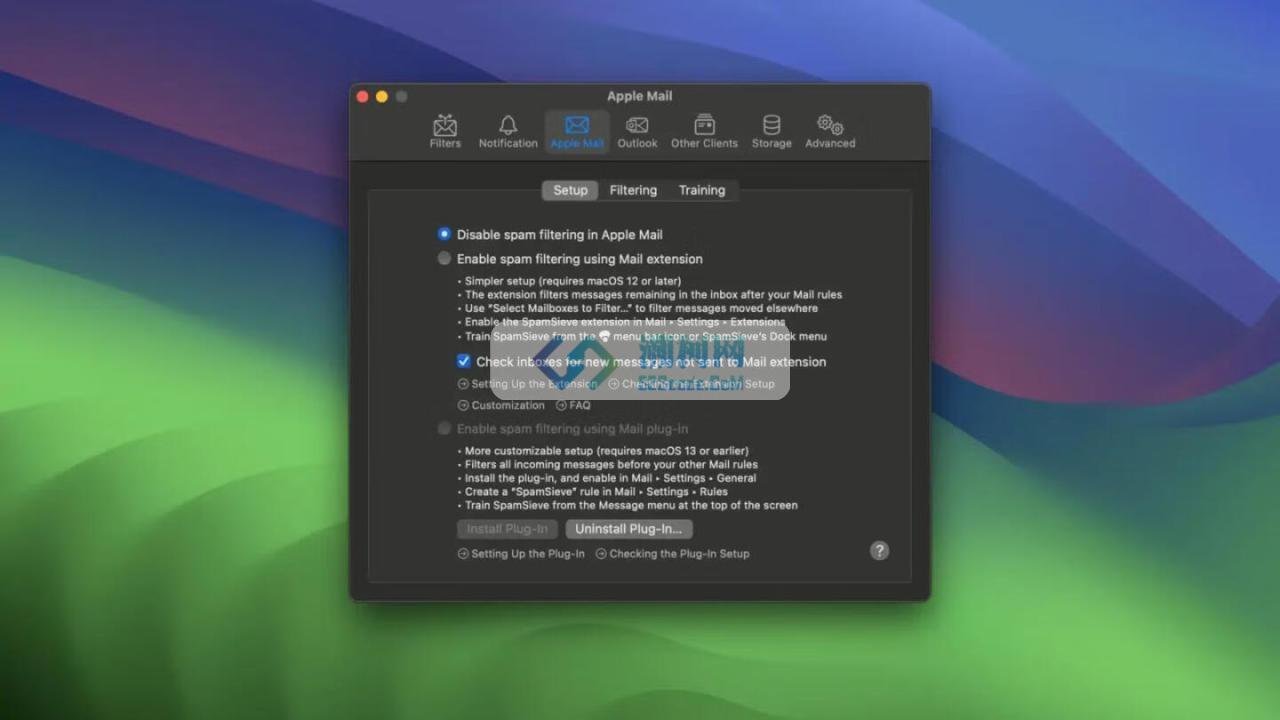
Task: Open the Advanced preferences pane
Action: click(830, 131)
